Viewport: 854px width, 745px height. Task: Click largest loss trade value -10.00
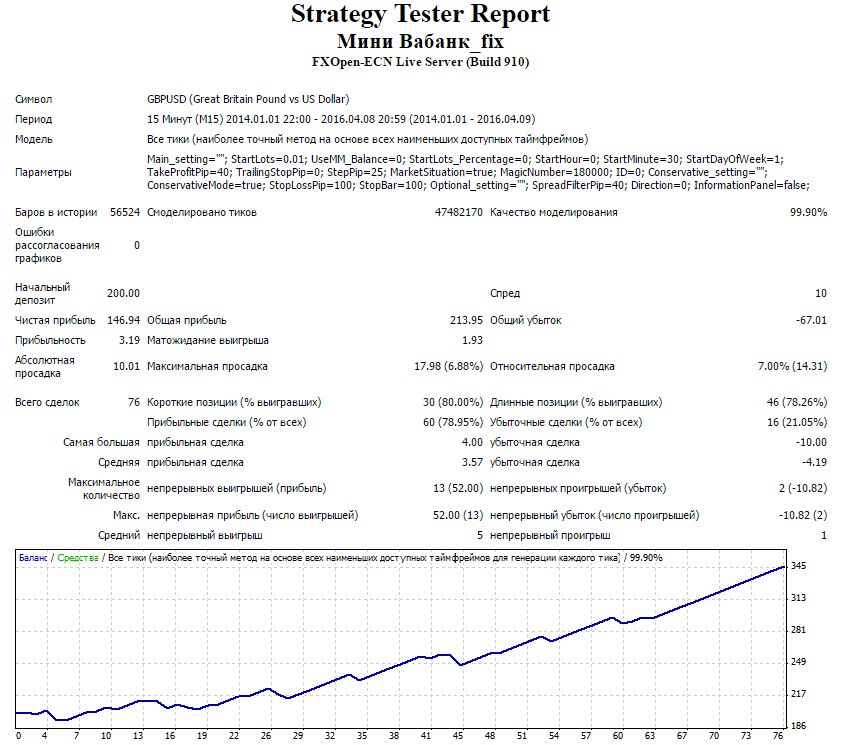pos(811,443)
